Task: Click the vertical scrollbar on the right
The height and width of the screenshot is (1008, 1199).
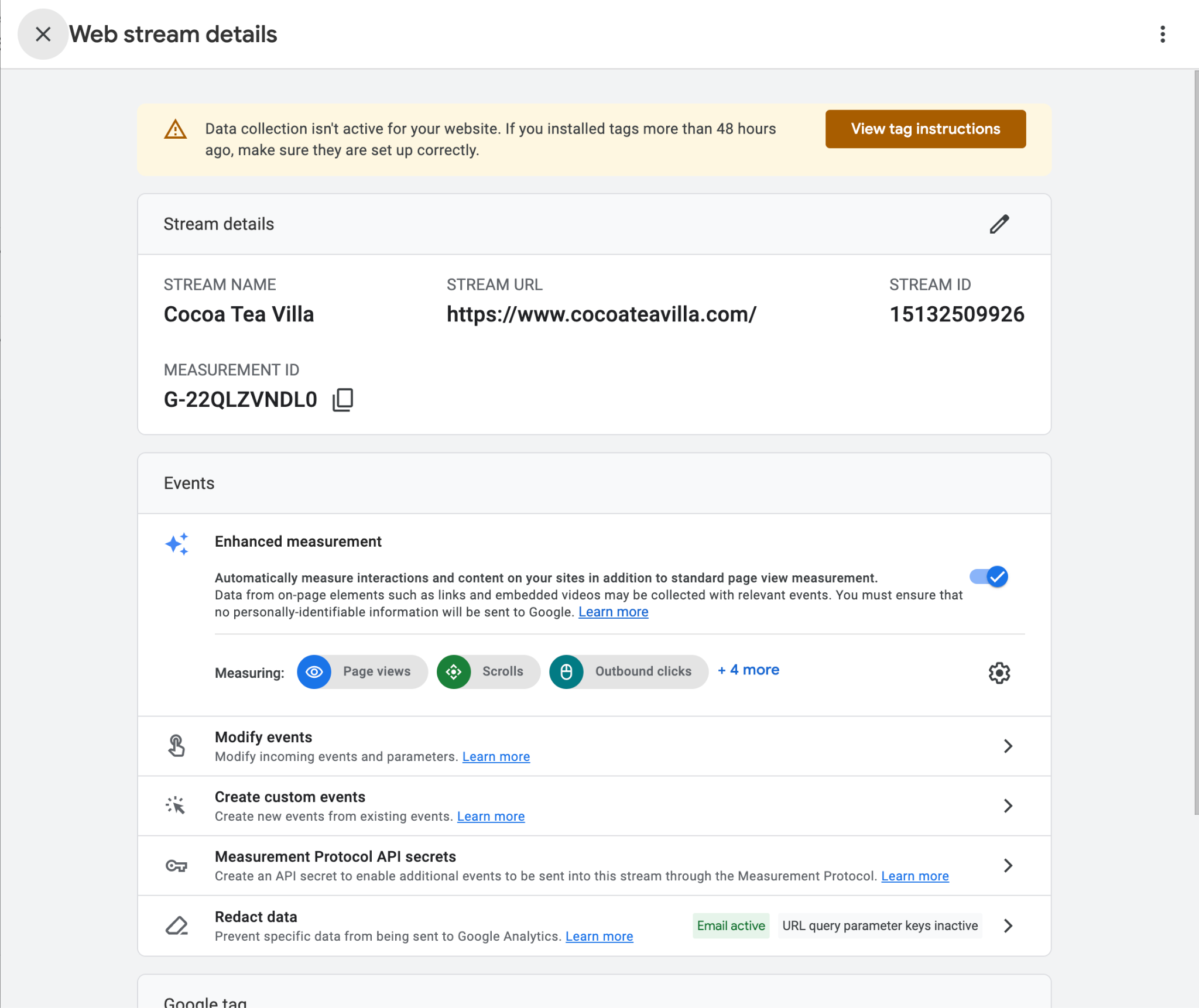Action: pos(1196,442)
